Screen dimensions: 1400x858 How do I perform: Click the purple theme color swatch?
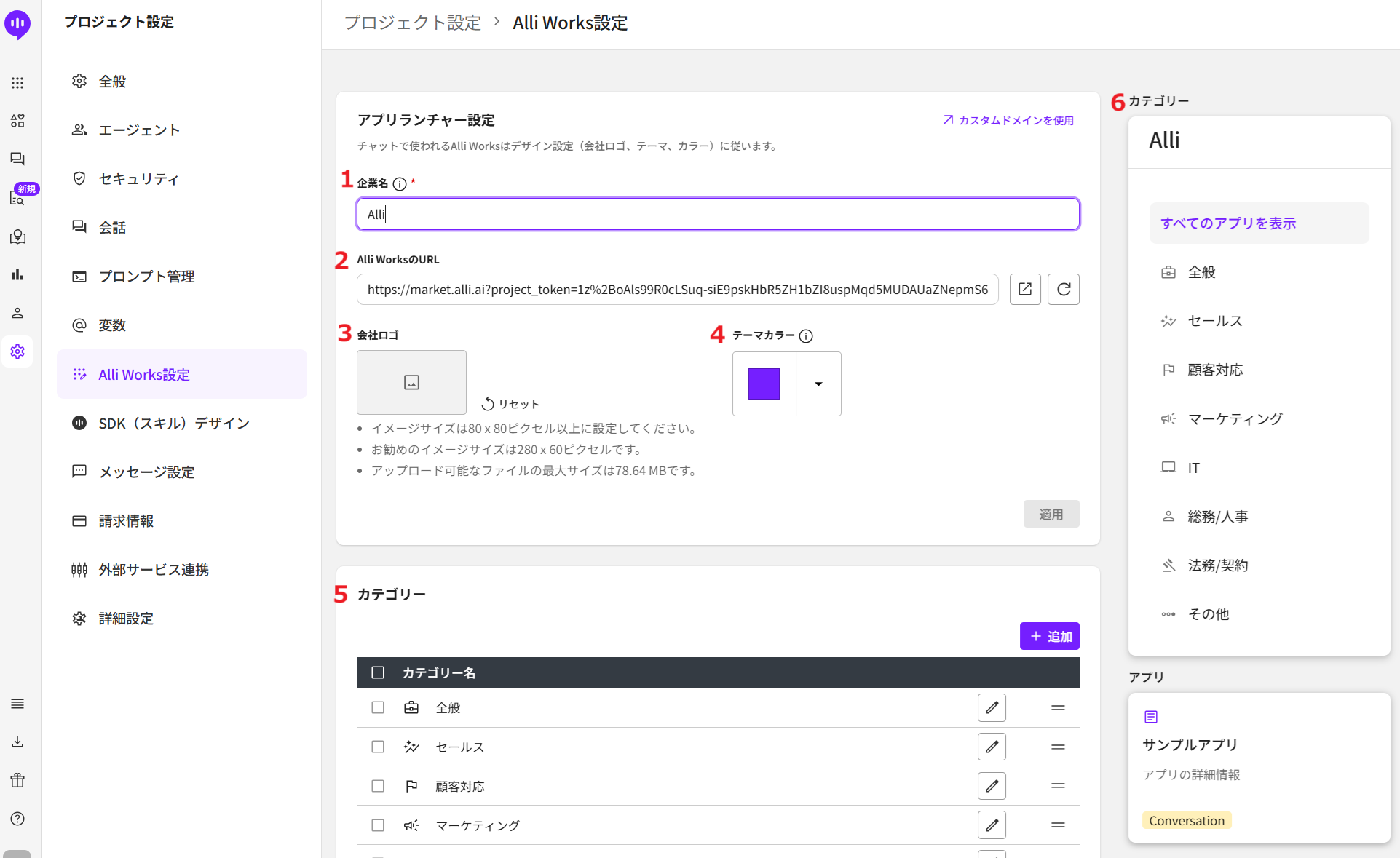point(764,384)
